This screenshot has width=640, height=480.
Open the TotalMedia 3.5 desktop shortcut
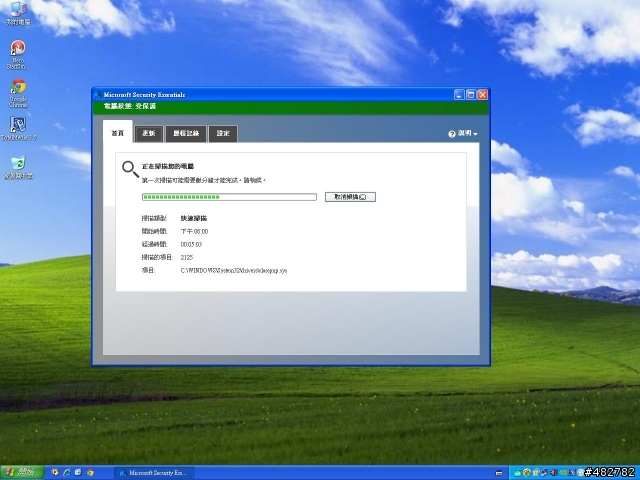[18, 128]
